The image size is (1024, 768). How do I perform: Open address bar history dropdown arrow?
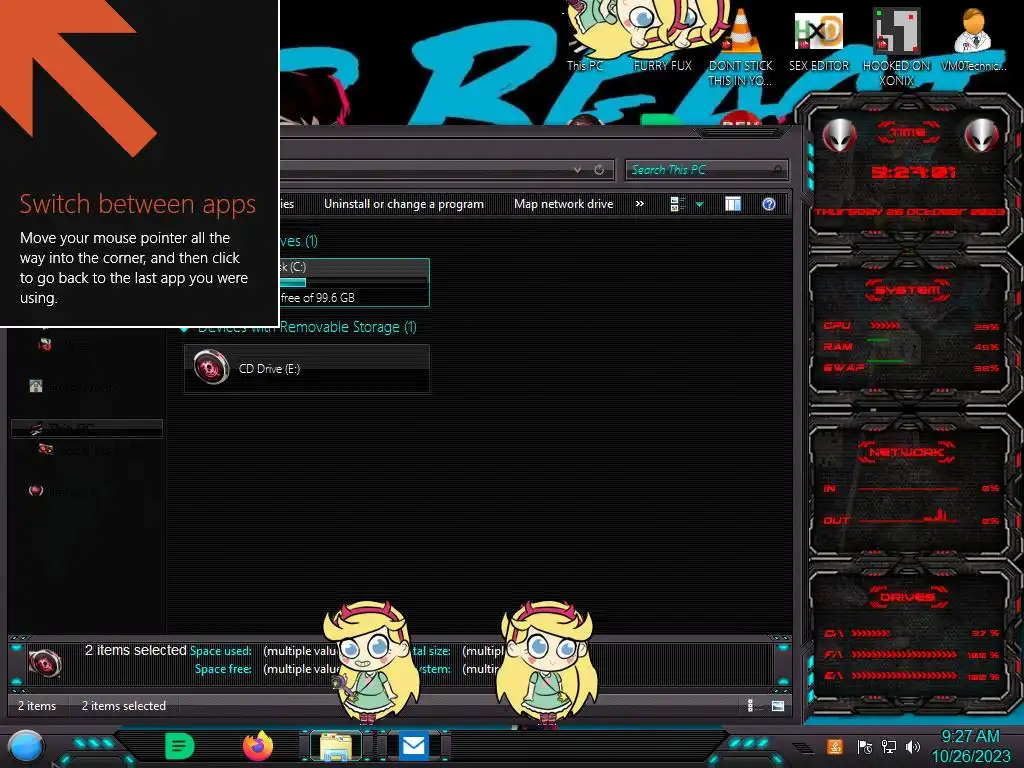[577, 170]
